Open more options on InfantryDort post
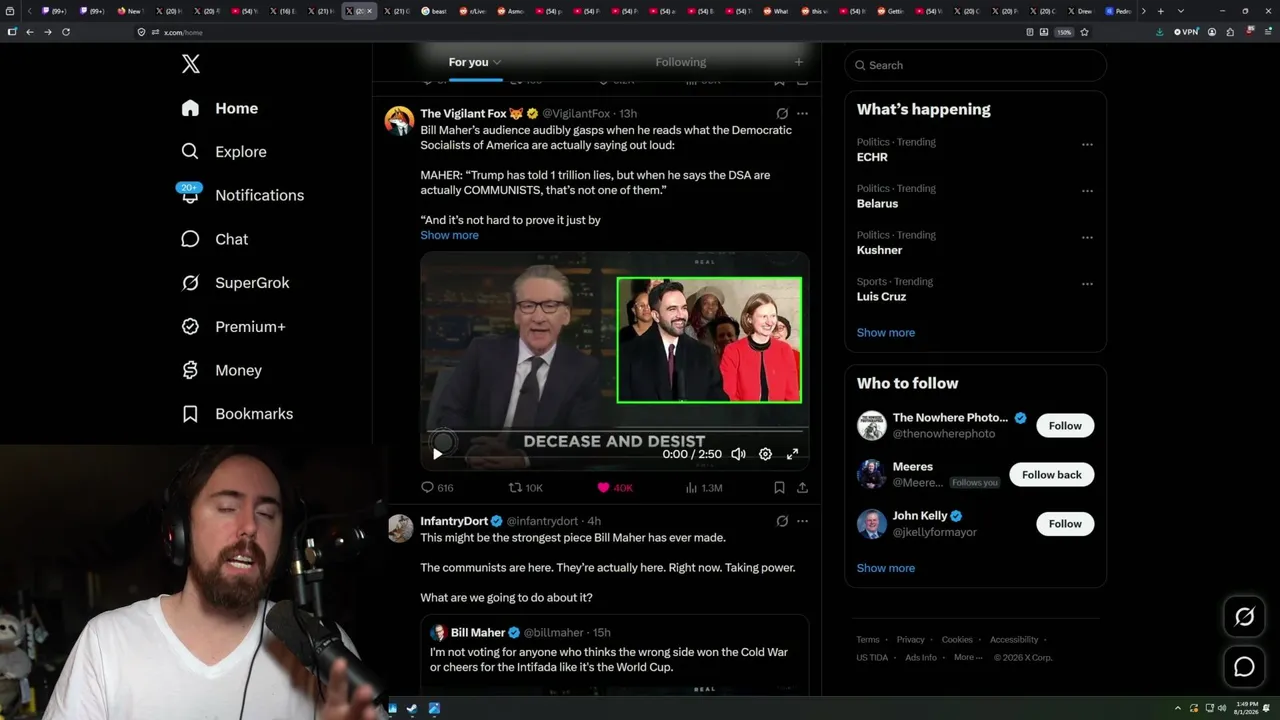 802,521
